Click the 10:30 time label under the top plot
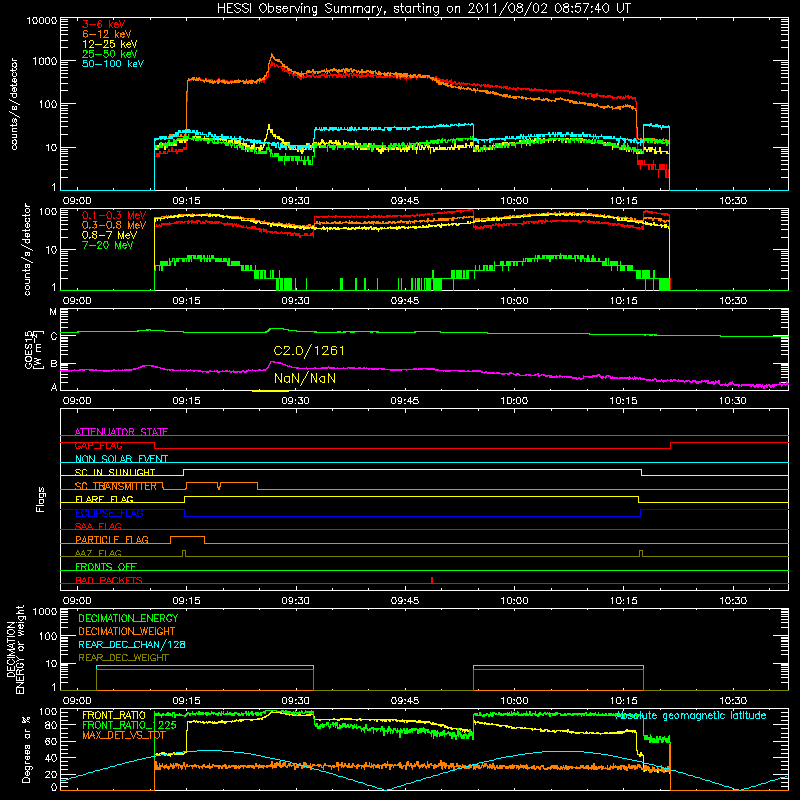800x800 pixels. (733, 201)
